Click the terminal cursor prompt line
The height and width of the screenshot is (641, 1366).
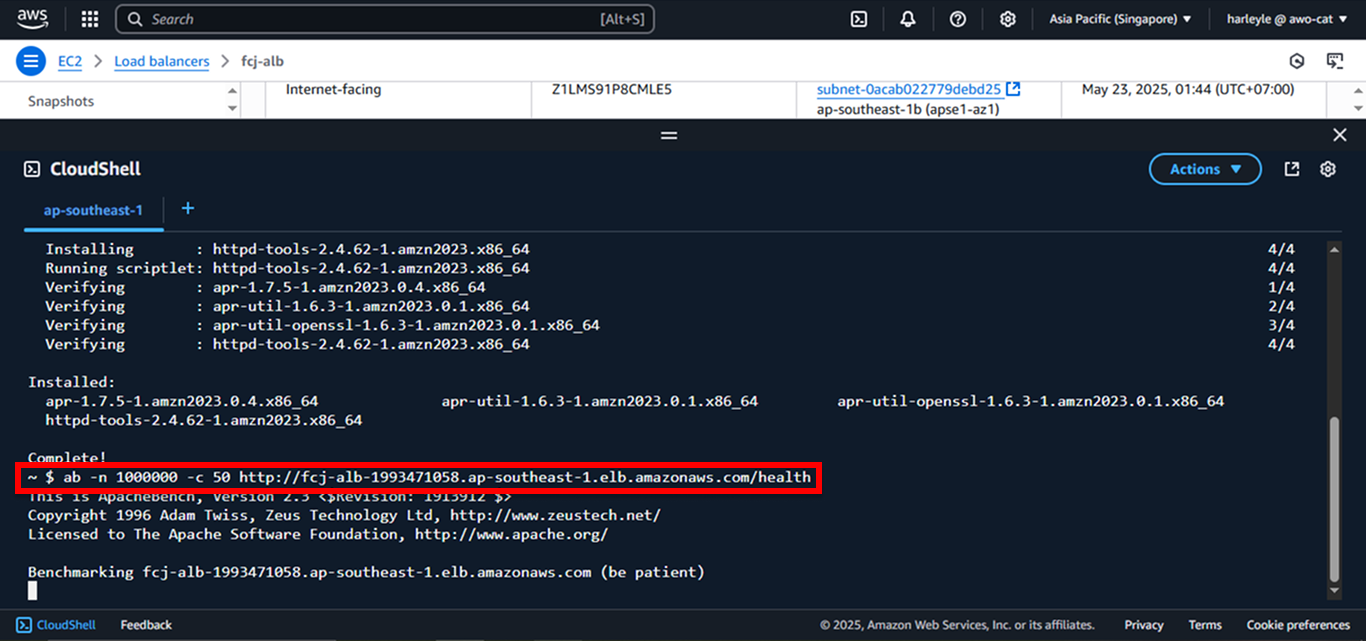click(x=32, y=591)
